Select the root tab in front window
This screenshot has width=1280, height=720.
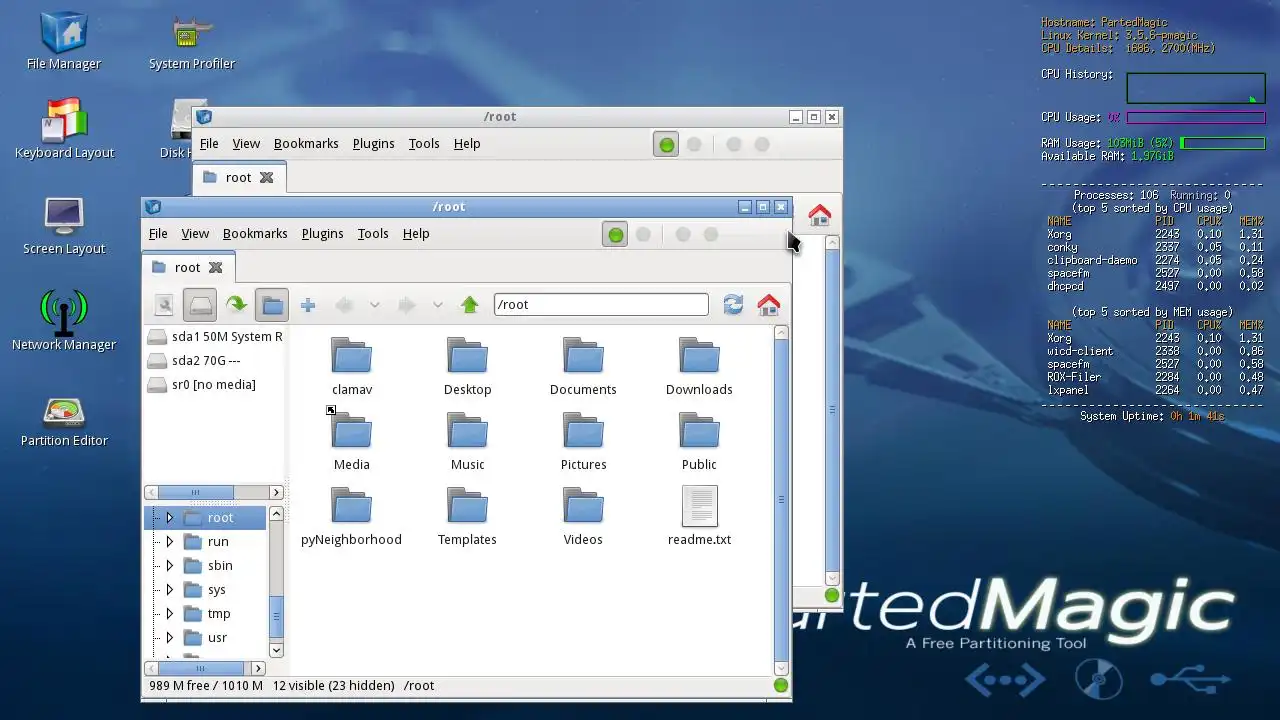pos(187,267)
